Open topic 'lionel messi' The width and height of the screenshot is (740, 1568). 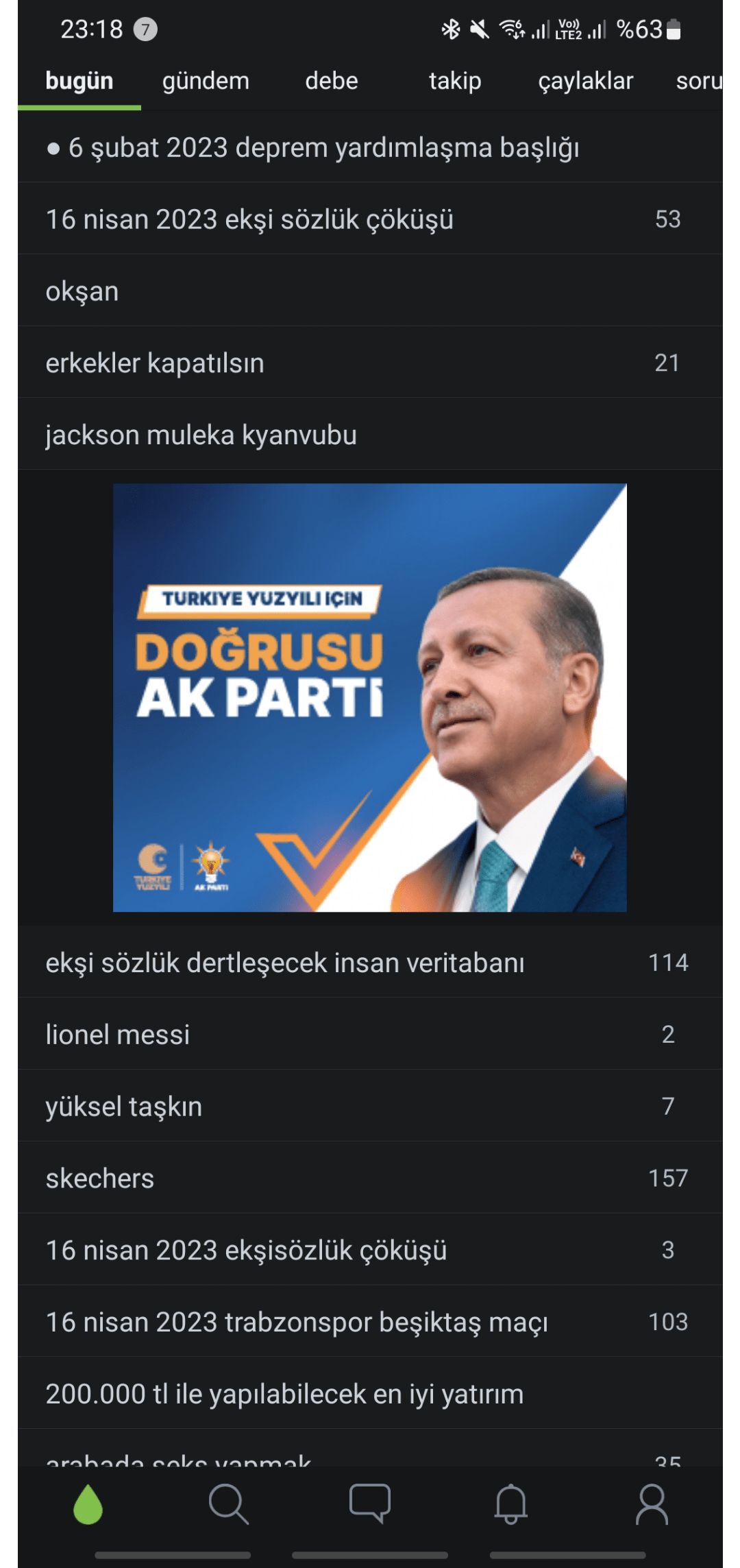pyautogui.click(x=370, y=1034)
